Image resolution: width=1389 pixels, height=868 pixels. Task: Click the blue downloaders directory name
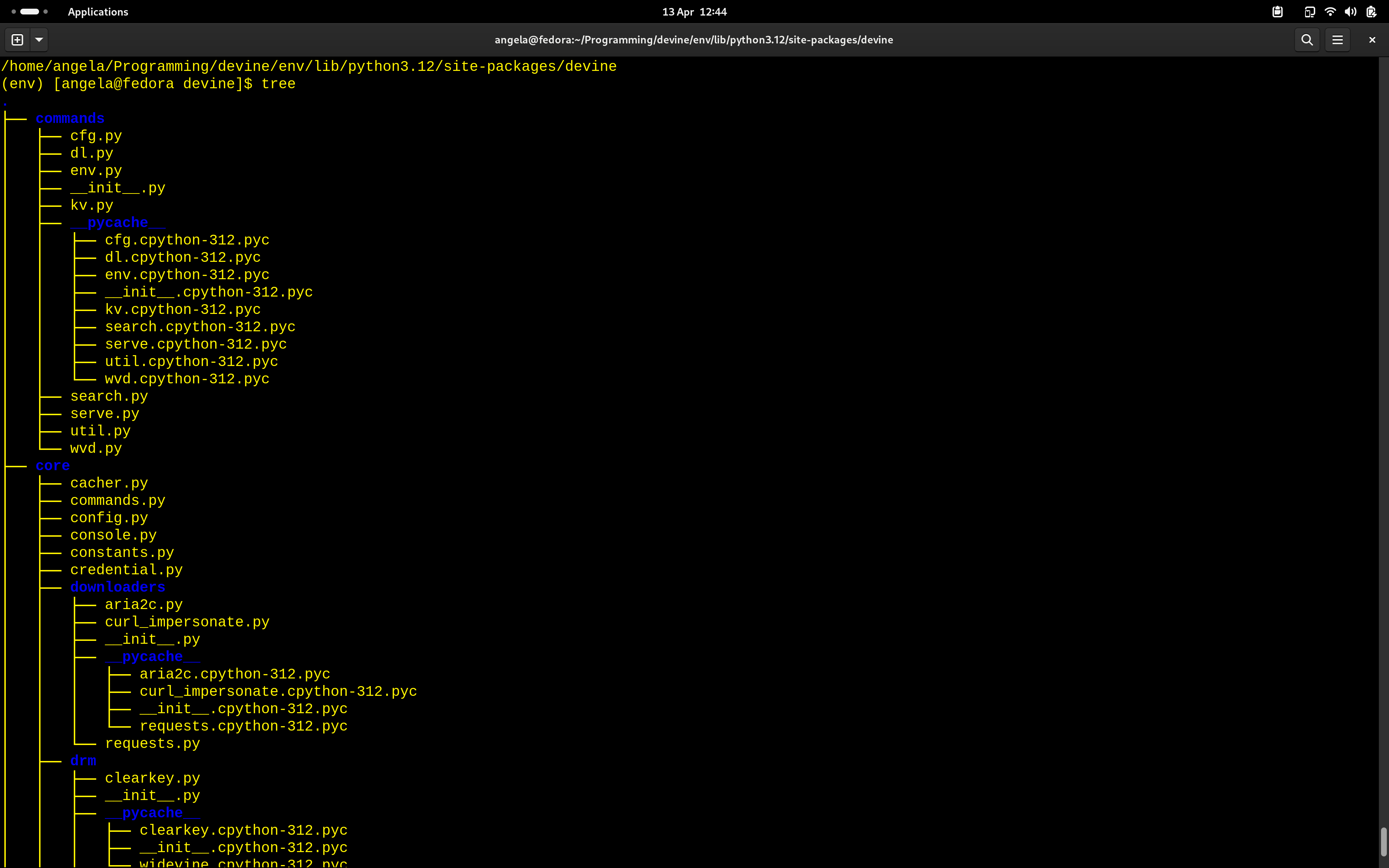click(x=118, y=587)
